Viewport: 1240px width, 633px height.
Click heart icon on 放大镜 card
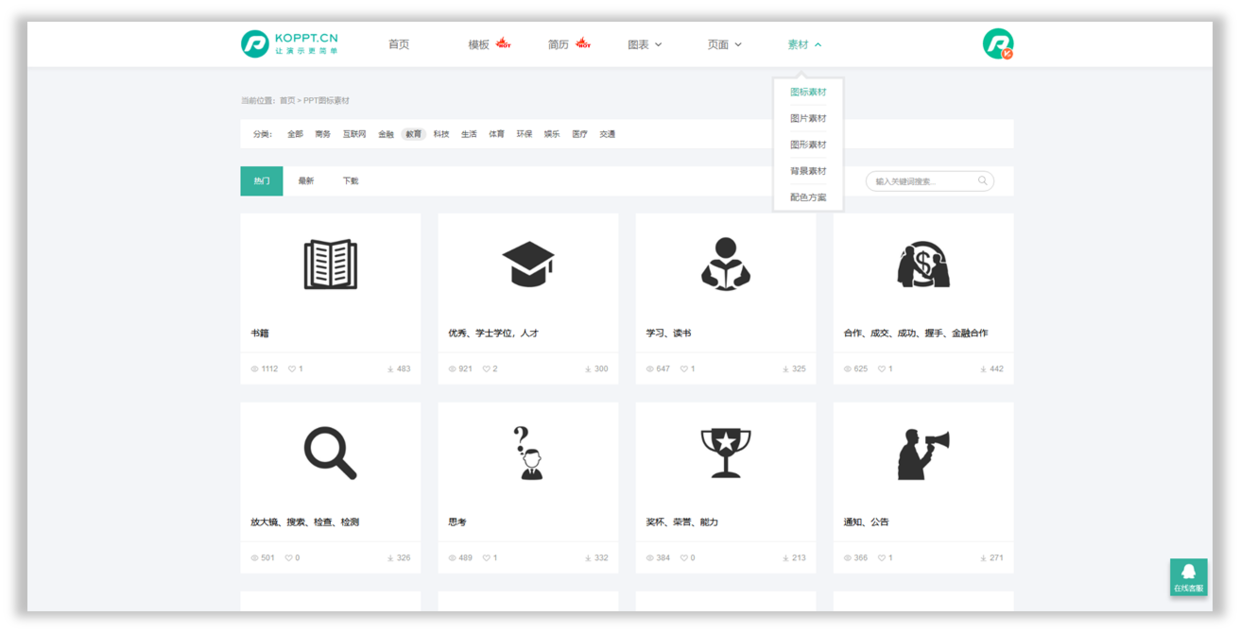pyautogui.click(x=289, y=558)
